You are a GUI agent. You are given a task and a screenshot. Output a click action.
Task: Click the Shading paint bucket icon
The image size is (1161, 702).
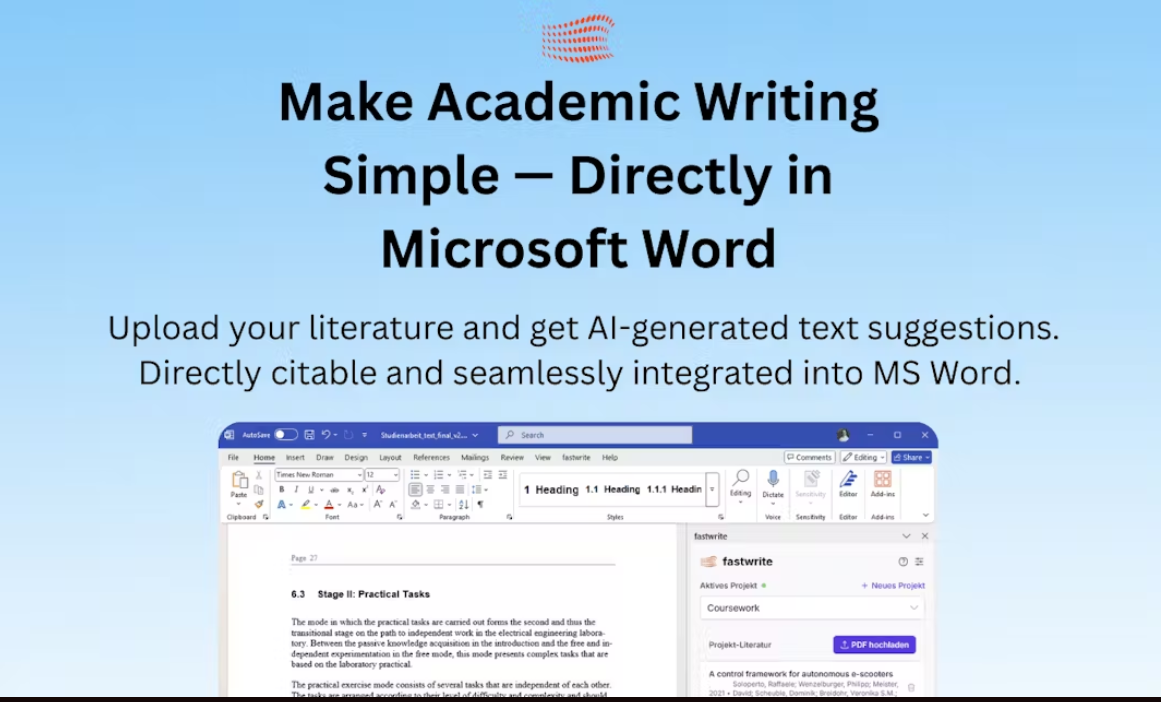[x=415, y=504]
